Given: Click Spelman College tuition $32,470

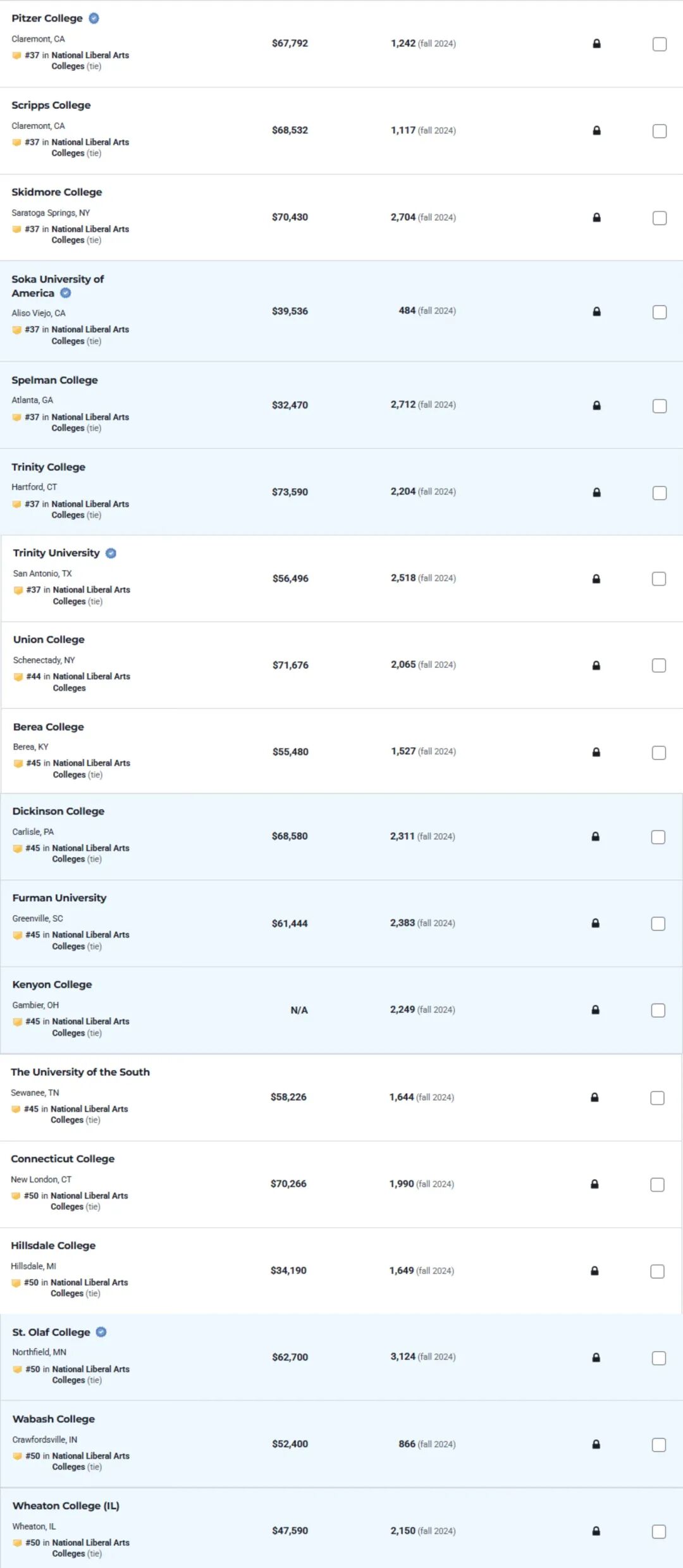Looking at the screenshot, I should tap(290, 405).
